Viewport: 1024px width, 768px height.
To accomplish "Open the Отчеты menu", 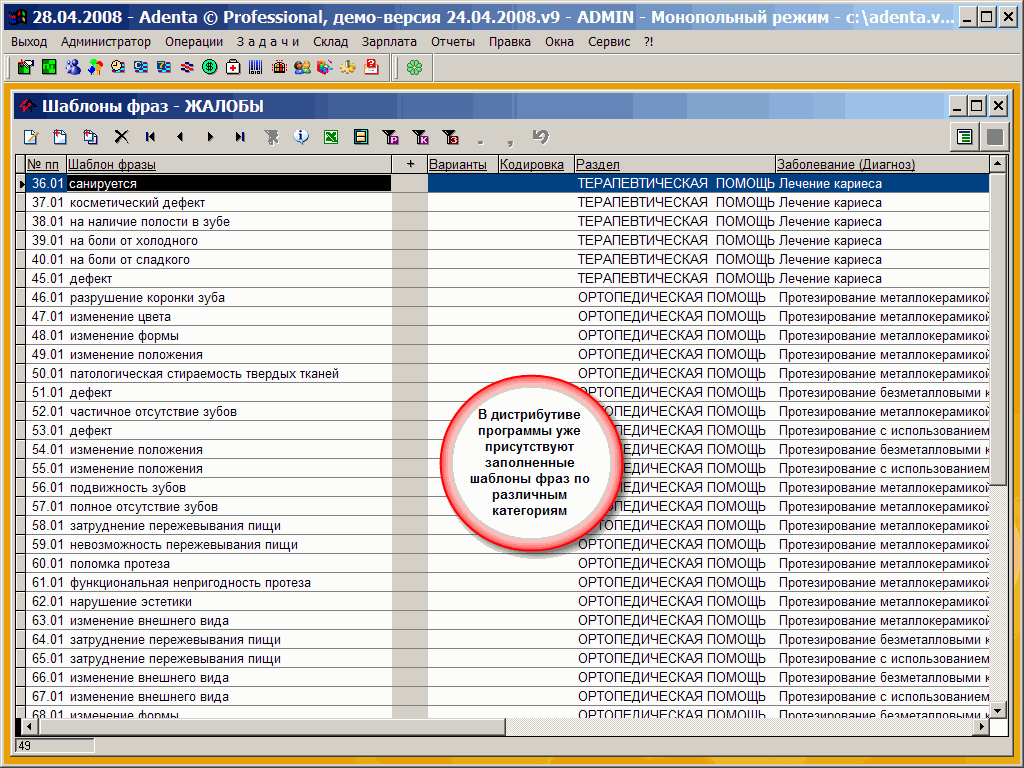I will 453,41.
